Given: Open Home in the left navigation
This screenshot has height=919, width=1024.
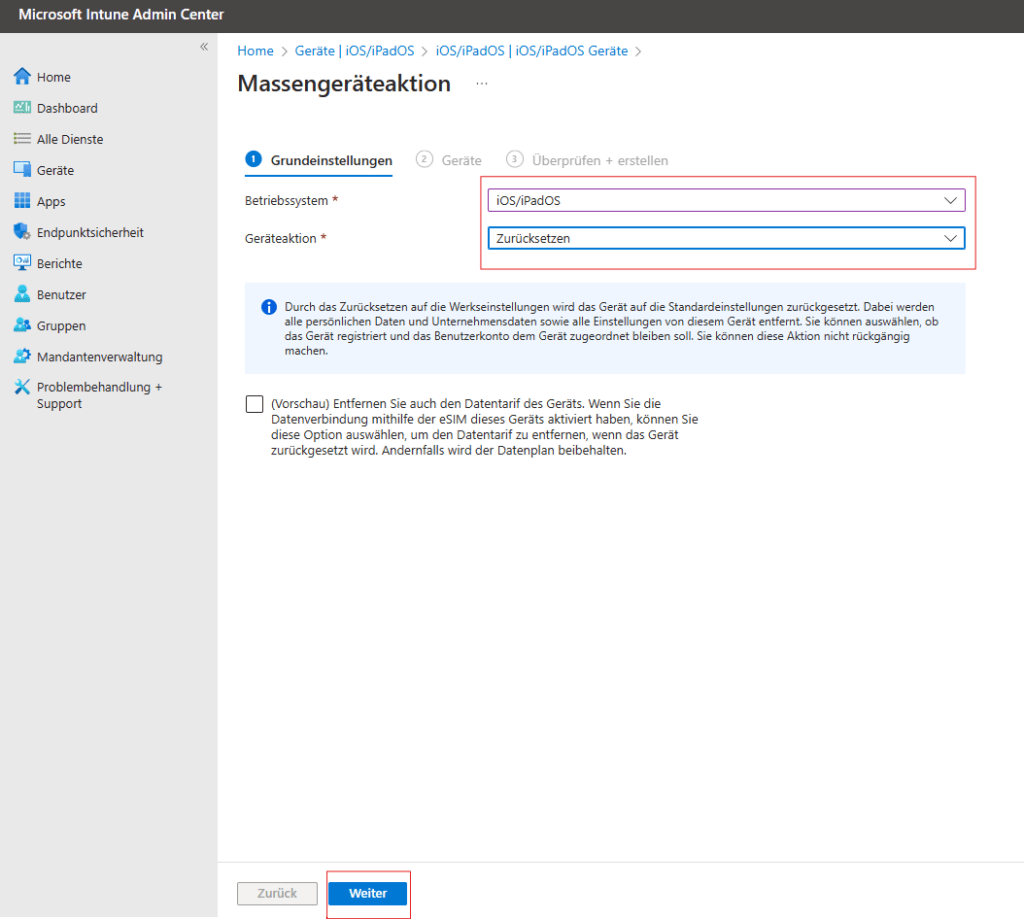Looking at the screenshot, I should 54,77.
